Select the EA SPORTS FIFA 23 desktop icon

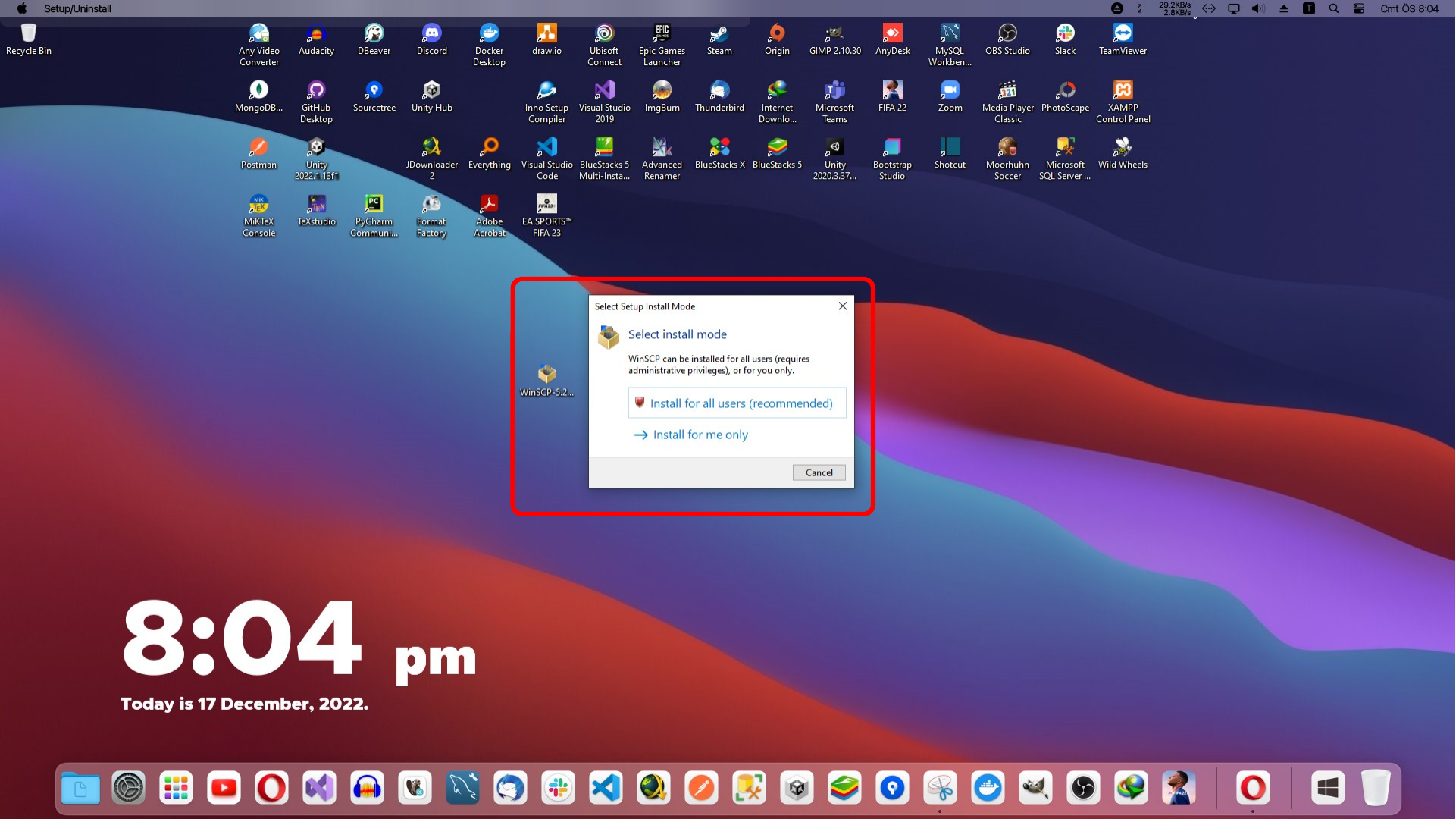coord(547,215)
